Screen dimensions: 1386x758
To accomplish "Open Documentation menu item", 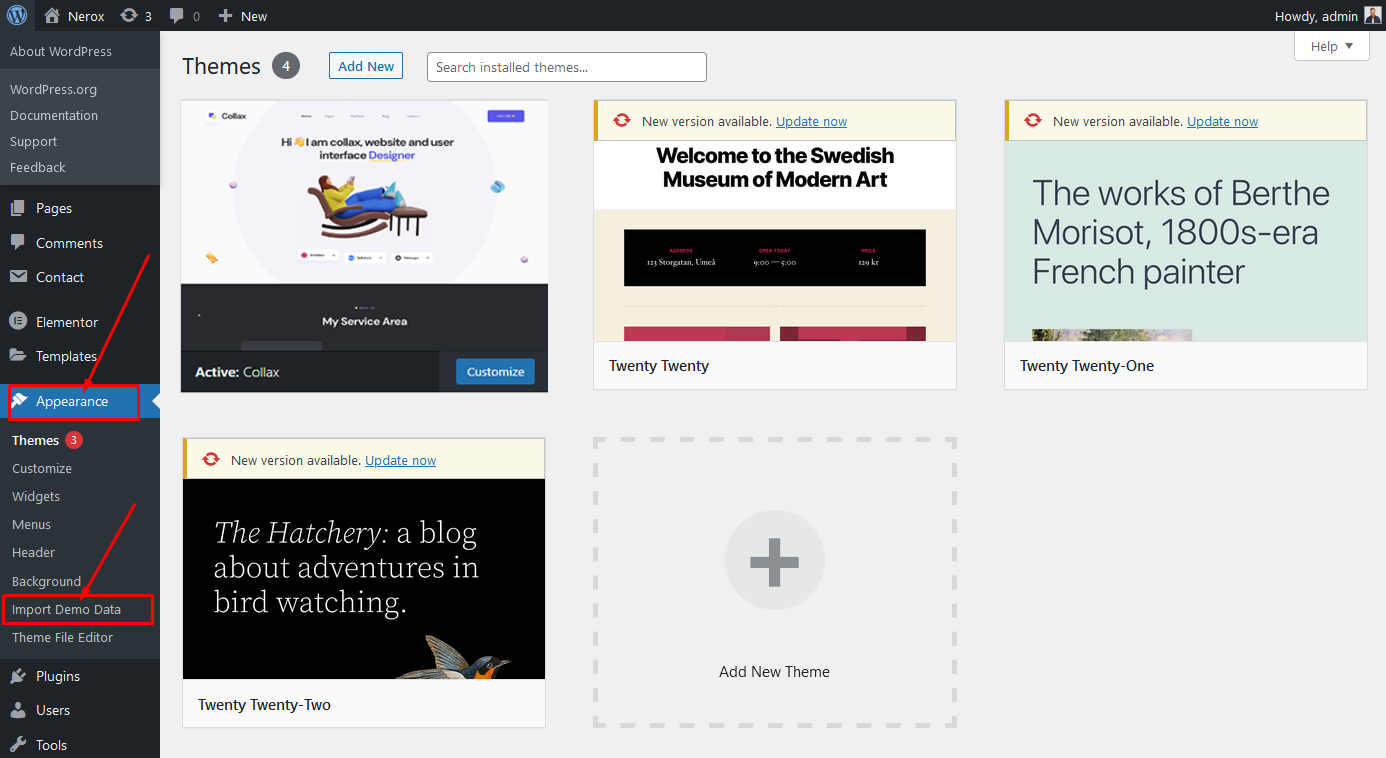I will click(54, 115).
